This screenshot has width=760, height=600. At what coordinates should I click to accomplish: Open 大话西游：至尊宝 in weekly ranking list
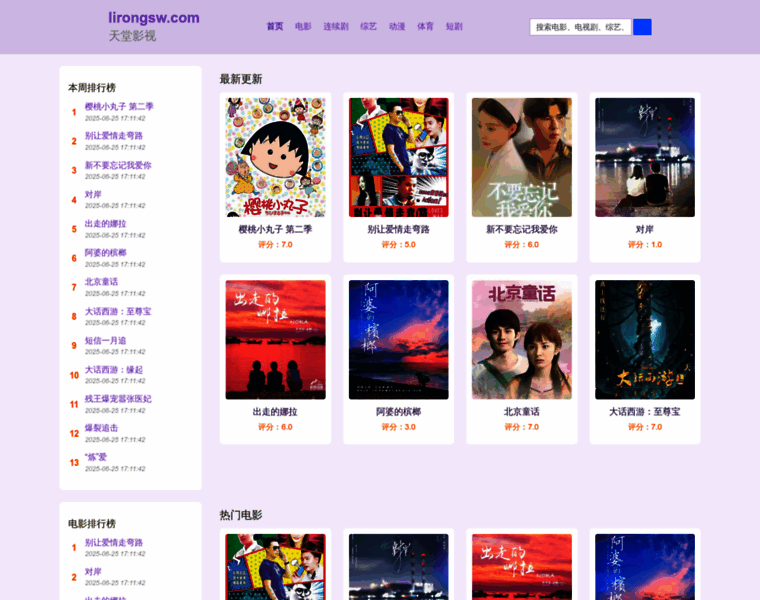point(118,311)
